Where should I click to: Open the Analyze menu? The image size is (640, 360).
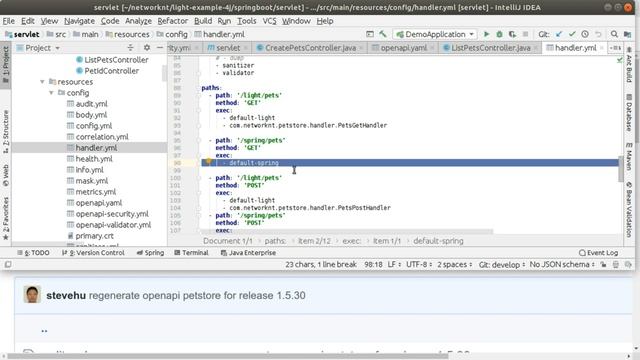click(138, 21)
